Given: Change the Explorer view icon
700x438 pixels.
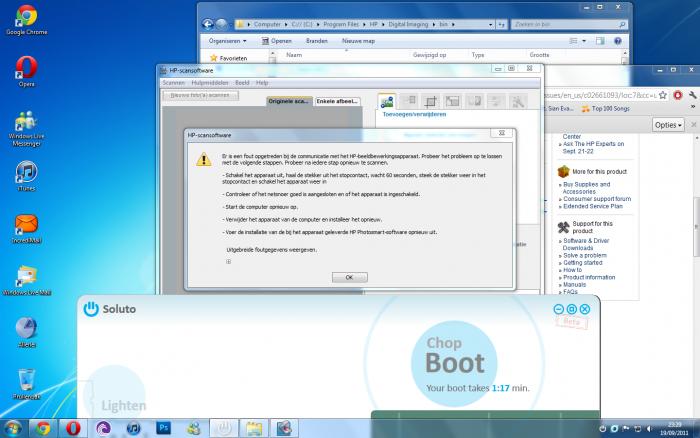Looking at the screenshot, I should tap(574, 41).
